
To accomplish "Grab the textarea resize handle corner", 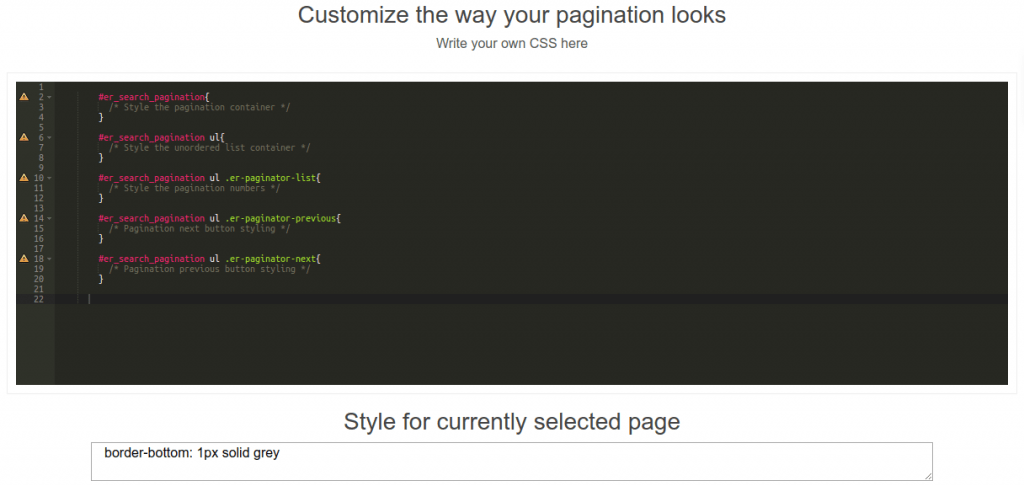I will (927, 476).
